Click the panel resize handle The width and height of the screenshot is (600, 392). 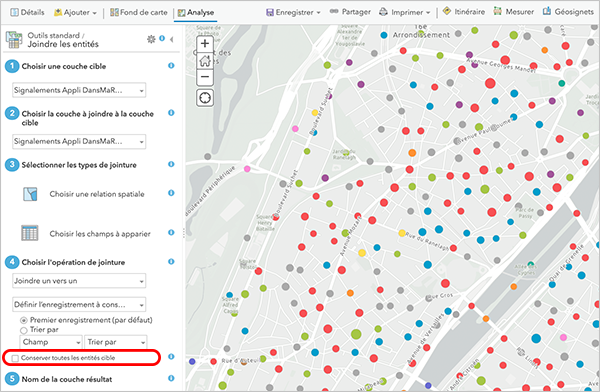[184, 234]
